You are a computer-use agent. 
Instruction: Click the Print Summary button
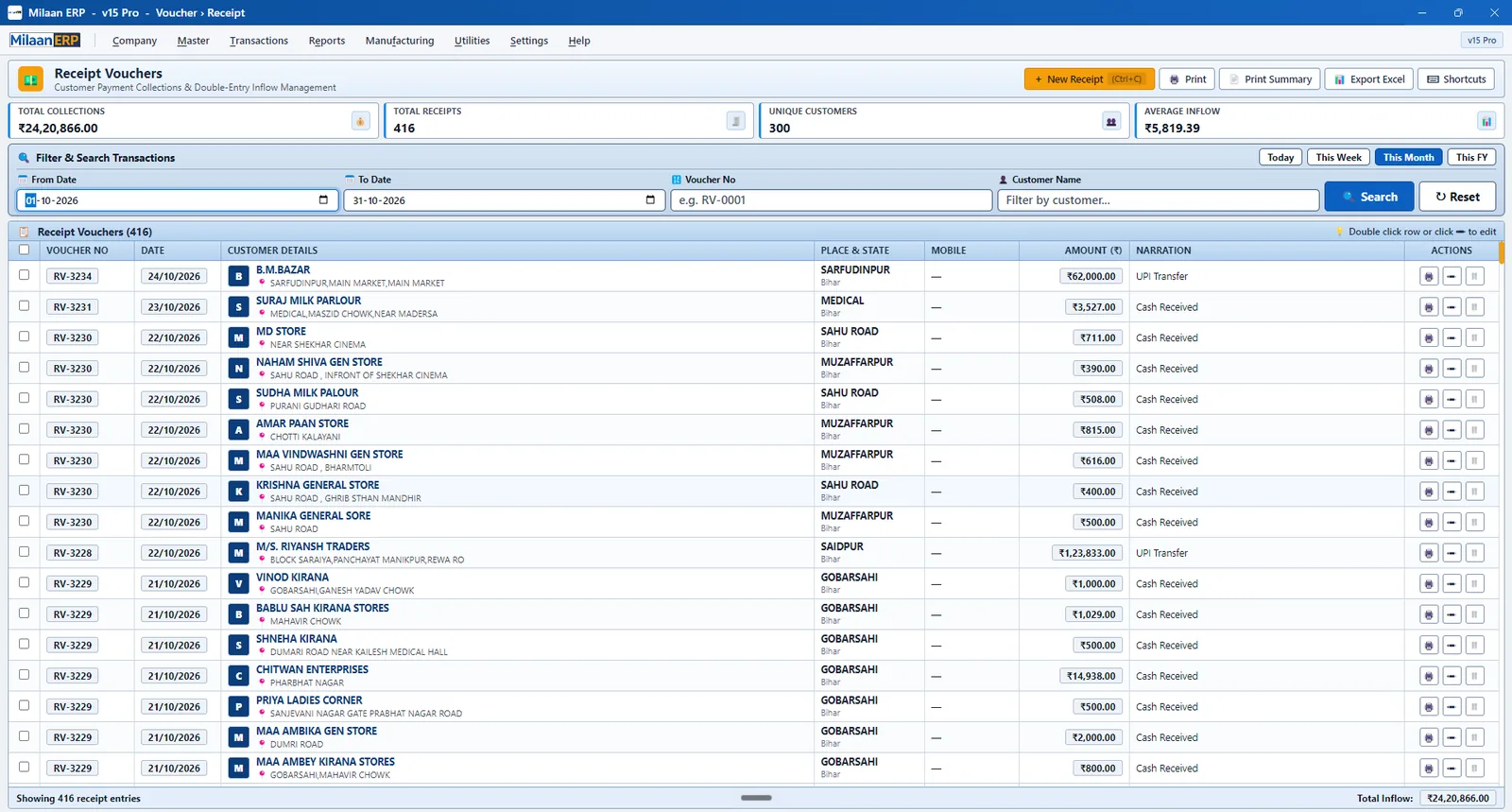pos(1270,79)
